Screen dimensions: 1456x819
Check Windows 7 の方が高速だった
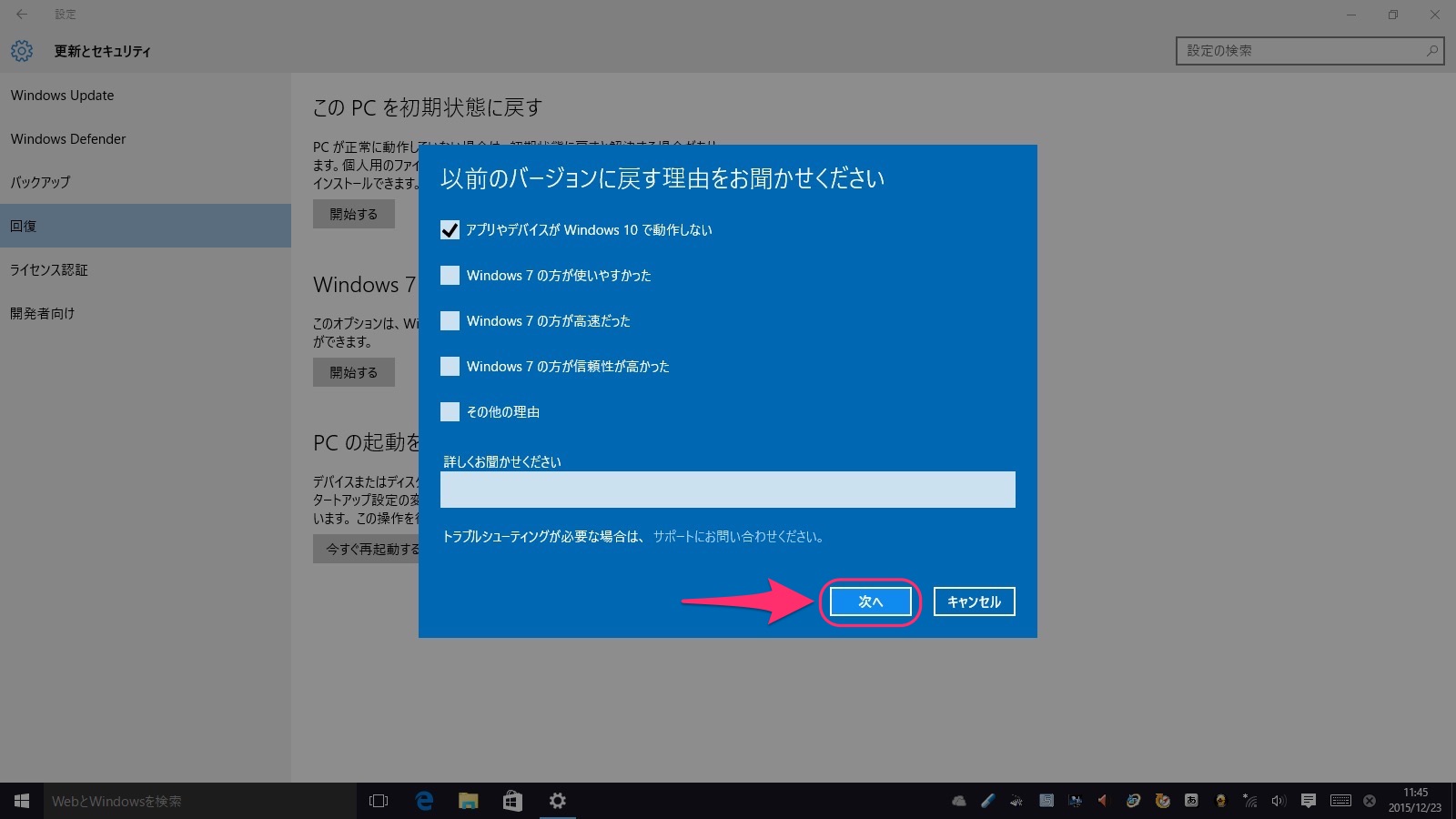450,321
